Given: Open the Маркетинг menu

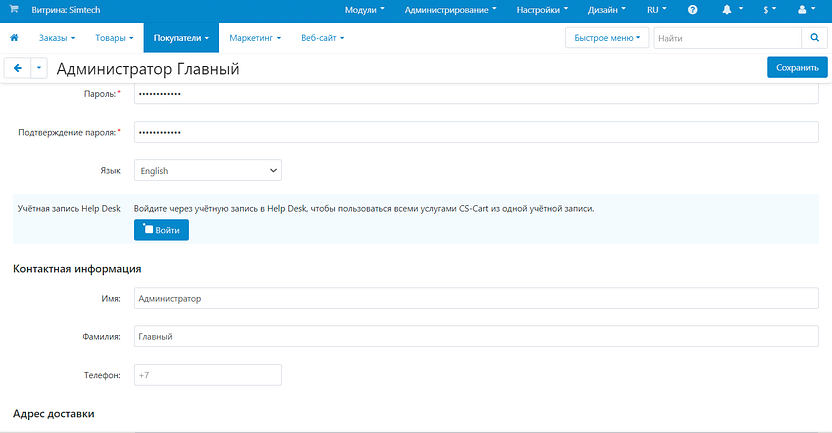Looking at the screenshot, I should 255,38.
